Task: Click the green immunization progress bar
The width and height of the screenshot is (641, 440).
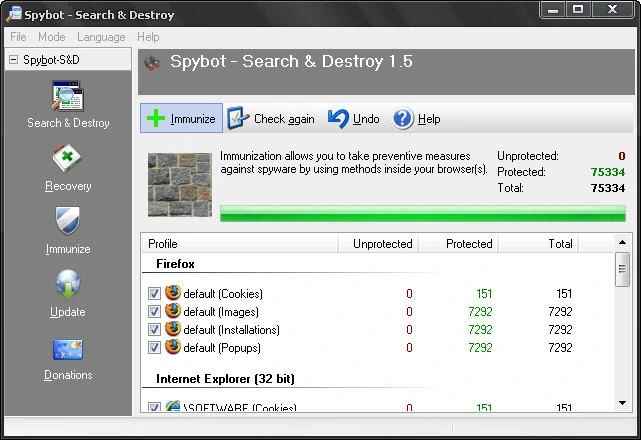Action: point(421,214)
